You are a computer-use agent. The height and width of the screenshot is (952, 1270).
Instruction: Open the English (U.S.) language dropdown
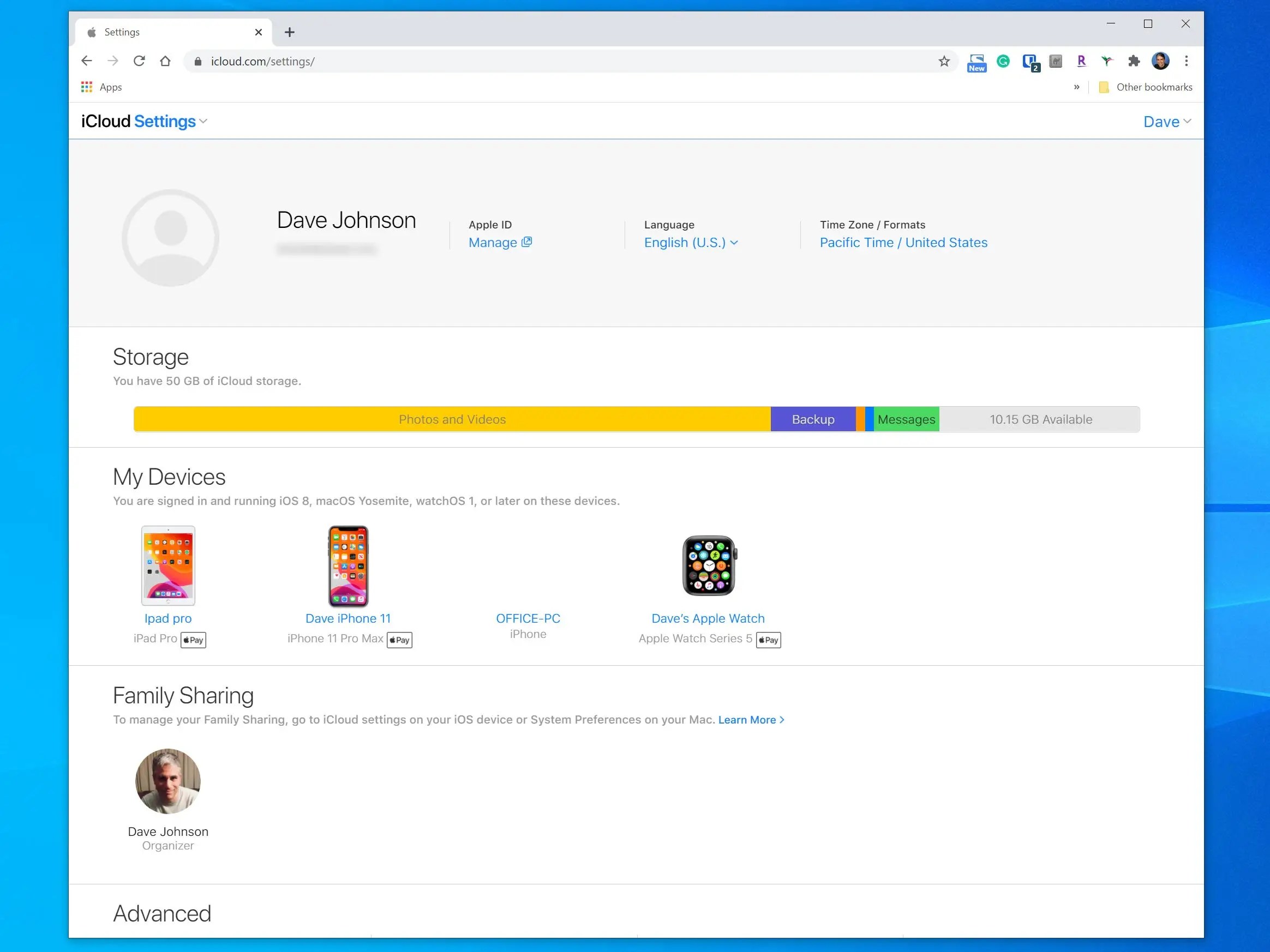coord(691,242)
